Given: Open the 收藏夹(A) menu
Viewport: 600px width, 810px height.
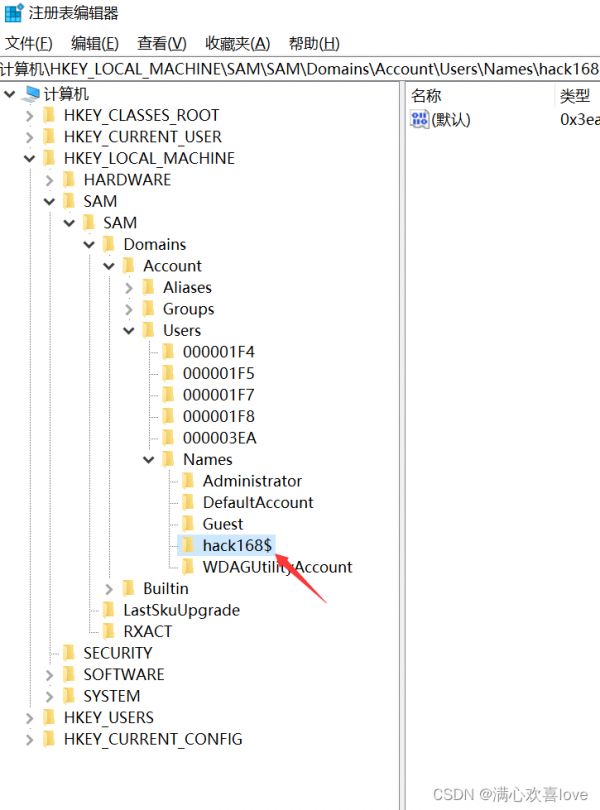Looking at the screenshot, I should coord(237,43).
